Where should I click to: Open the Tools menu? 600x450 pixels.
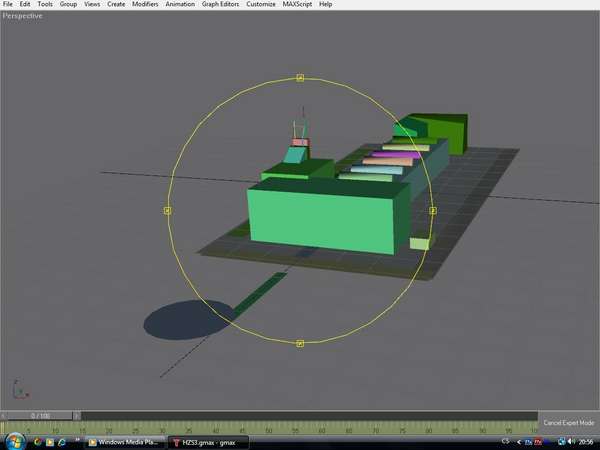click(x=45, y=5)
